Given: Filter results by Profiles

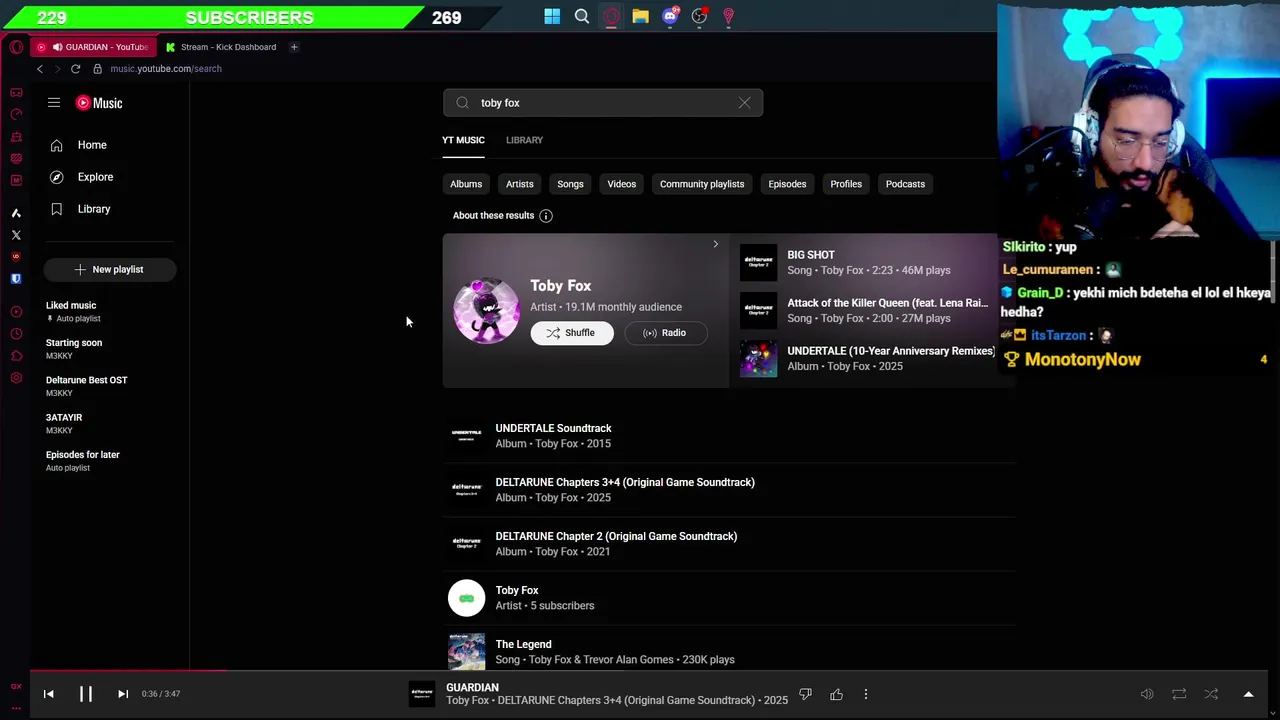Looking at the screenshot, I should 846,184.
